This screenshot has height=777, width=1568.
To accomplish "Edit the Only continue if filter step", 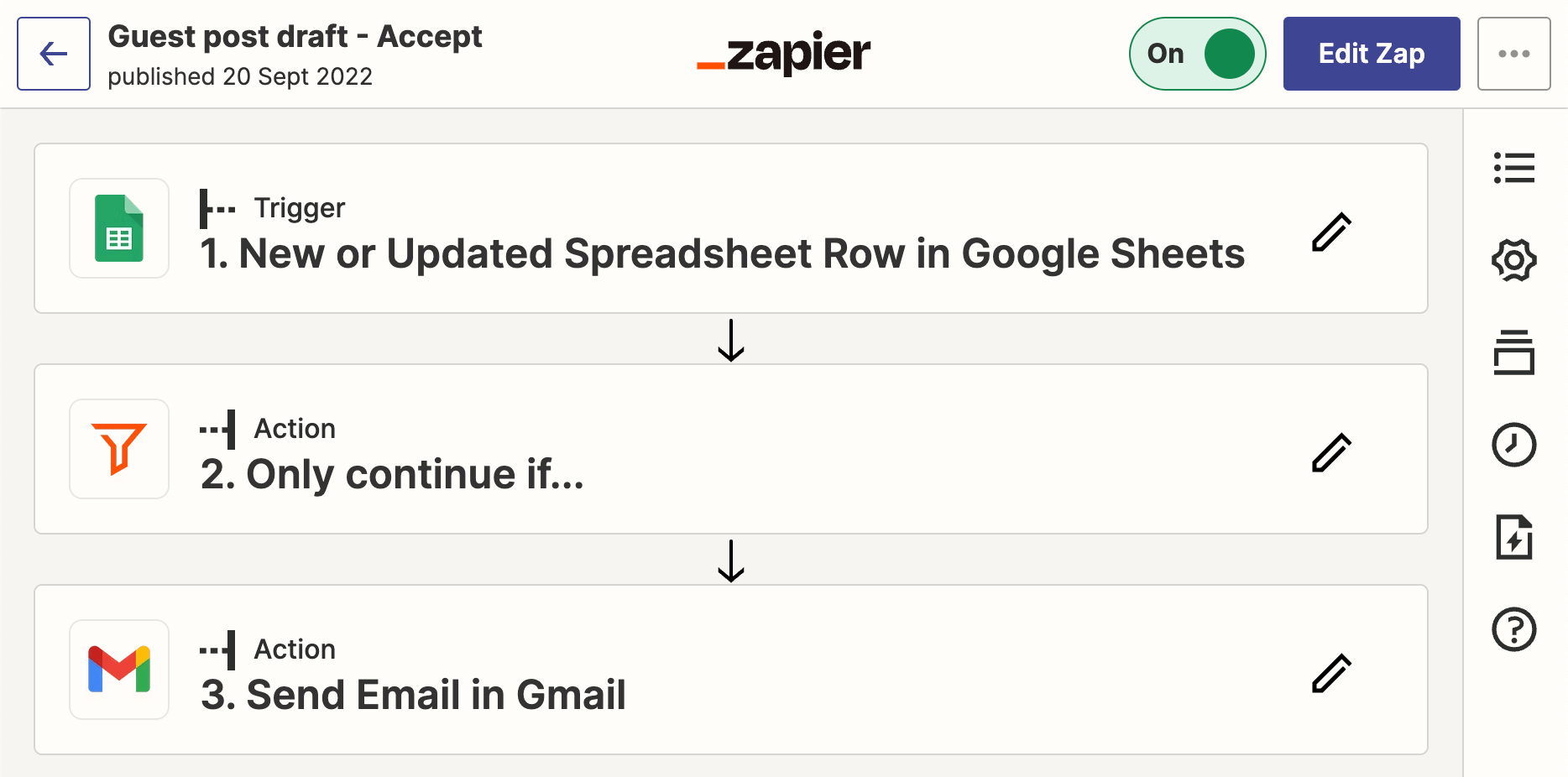I will tap(1330, 451).
